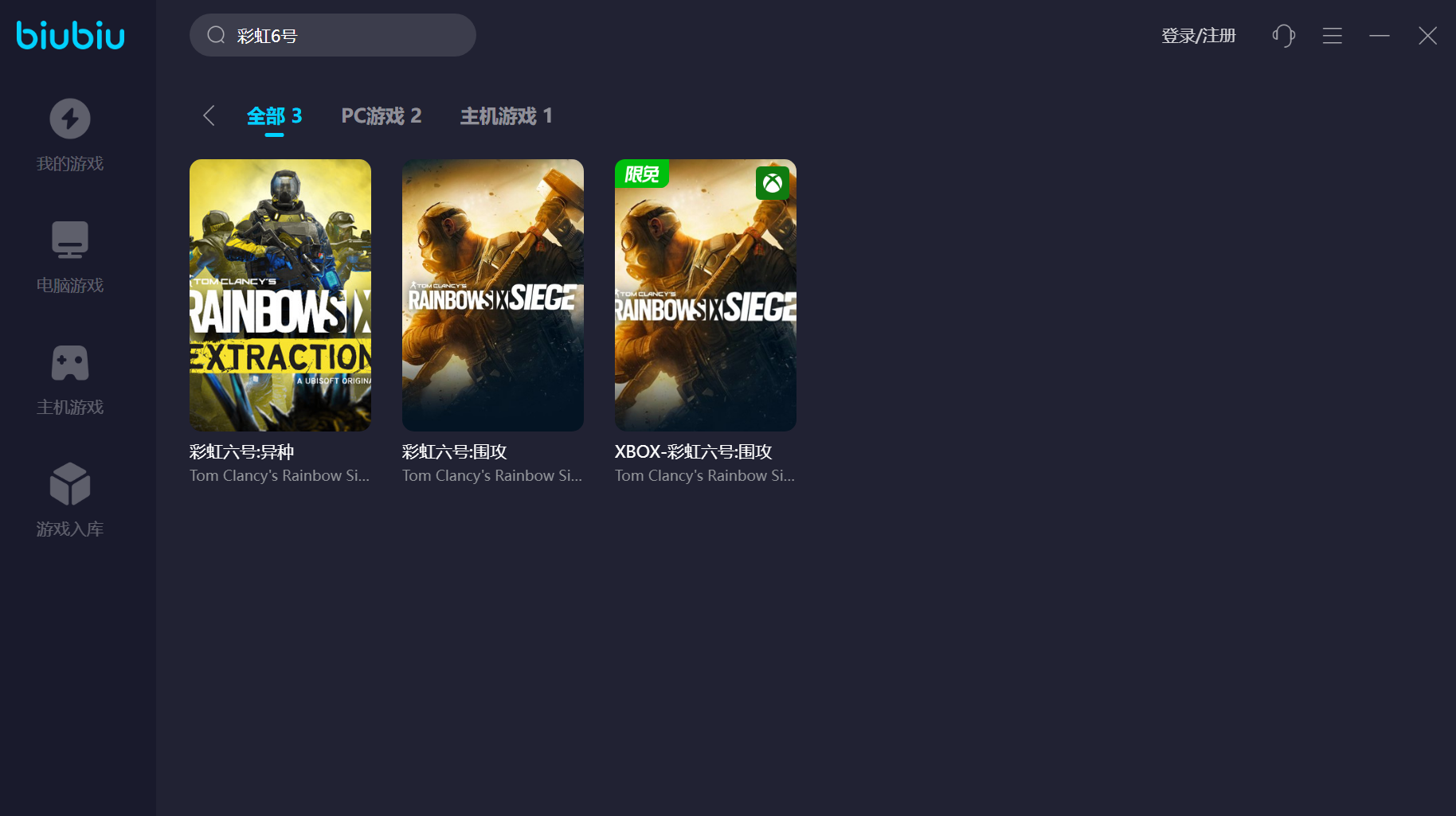The image size is (1456, 816).
Task: Switch to the PC游戏 2 tab
Action: [381, 116]
